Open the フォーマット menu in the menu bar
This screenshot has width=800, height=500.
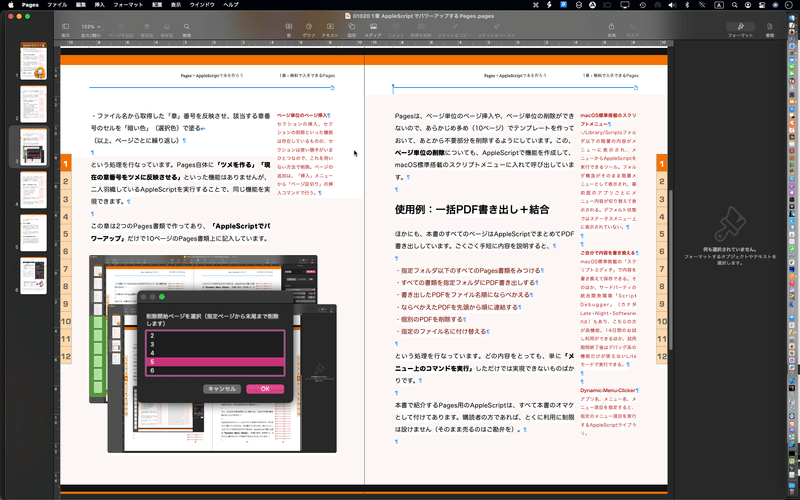coord(128,5)
